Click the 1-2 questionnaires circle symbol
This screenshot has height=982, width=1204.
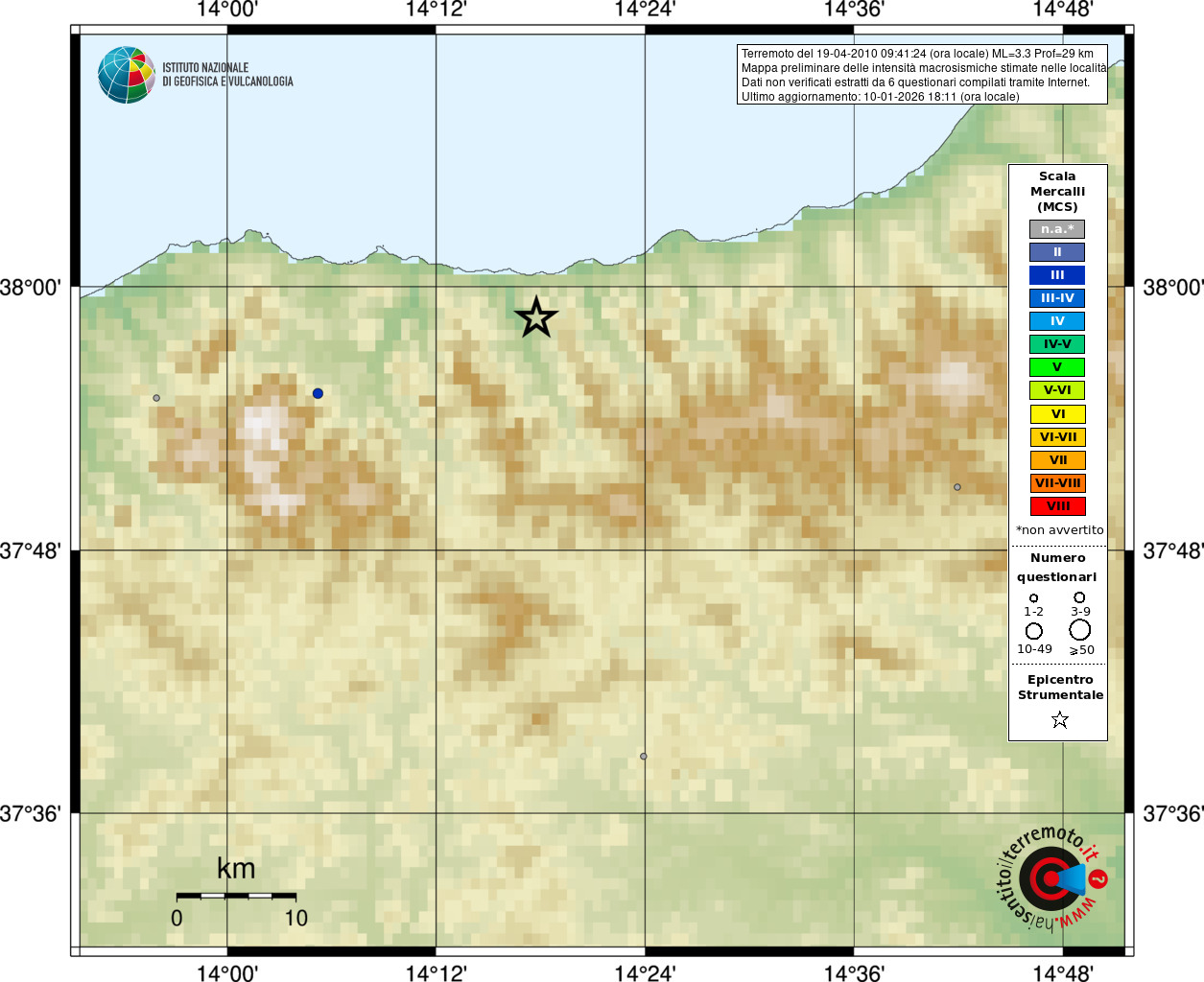coord(1033,597)
